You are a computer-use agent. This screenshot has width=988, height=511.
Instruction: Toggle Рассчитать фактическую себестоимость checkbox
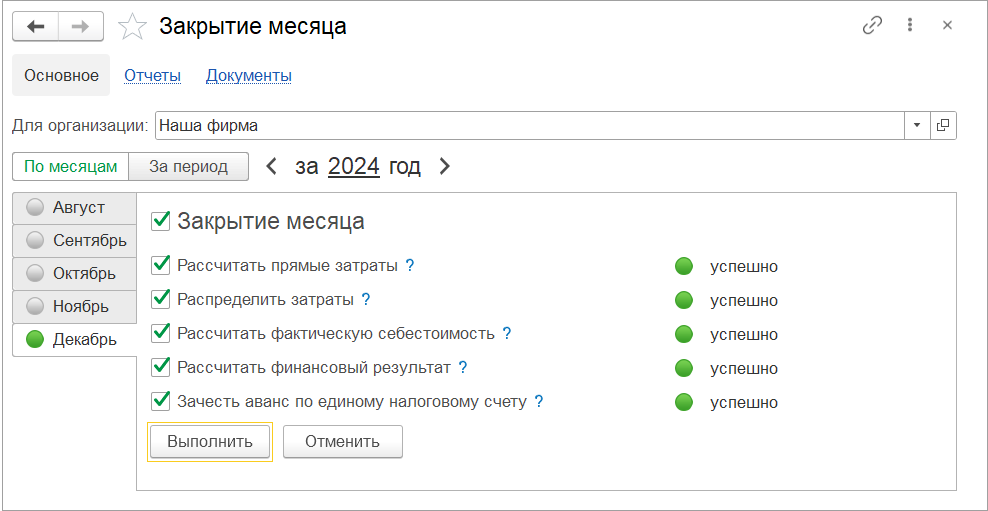(160, 333)
